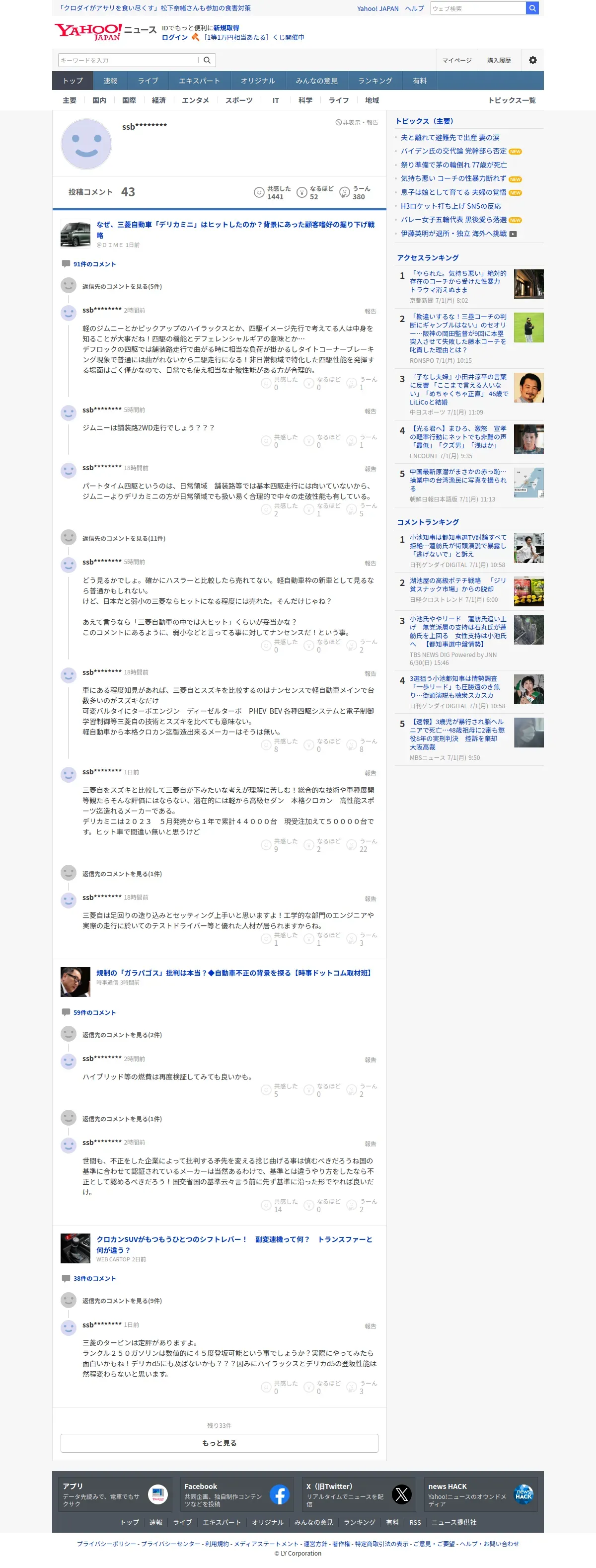Image resolution: width=596 pixels, height=1568 pixels.
Task: Click the keyword search magnifier icon
Action: pyautogui.click(x=207, y=60)
